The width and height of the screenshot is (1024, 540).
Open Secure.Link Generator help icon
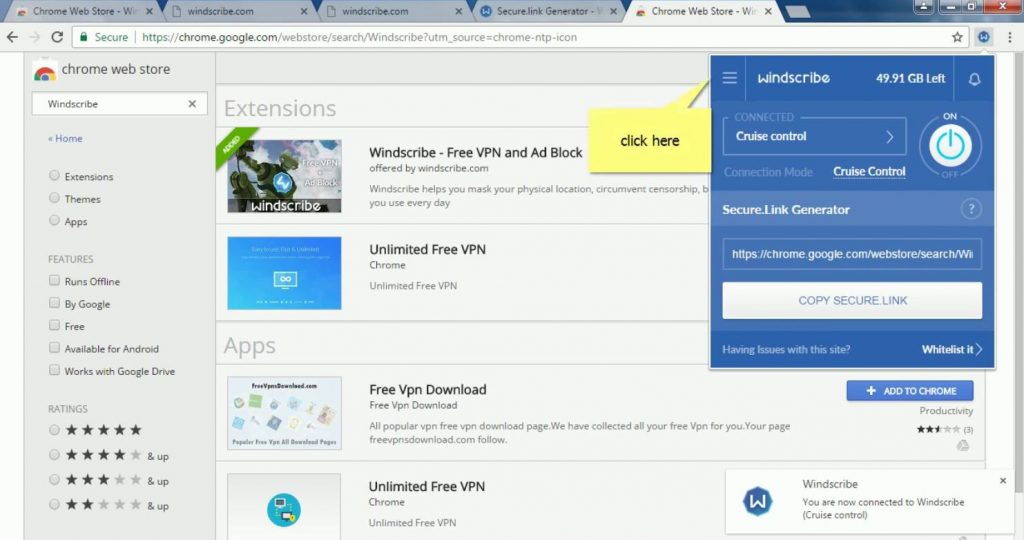pos(971,209)
